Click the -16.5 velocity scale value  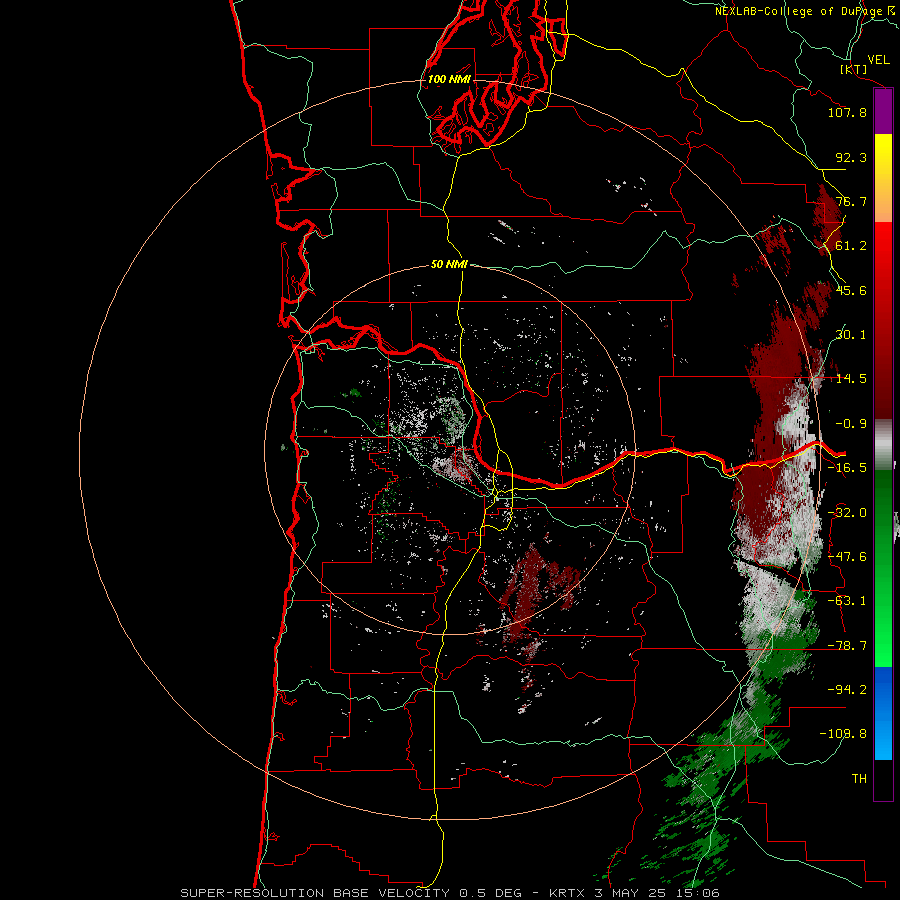pos(847,468)
